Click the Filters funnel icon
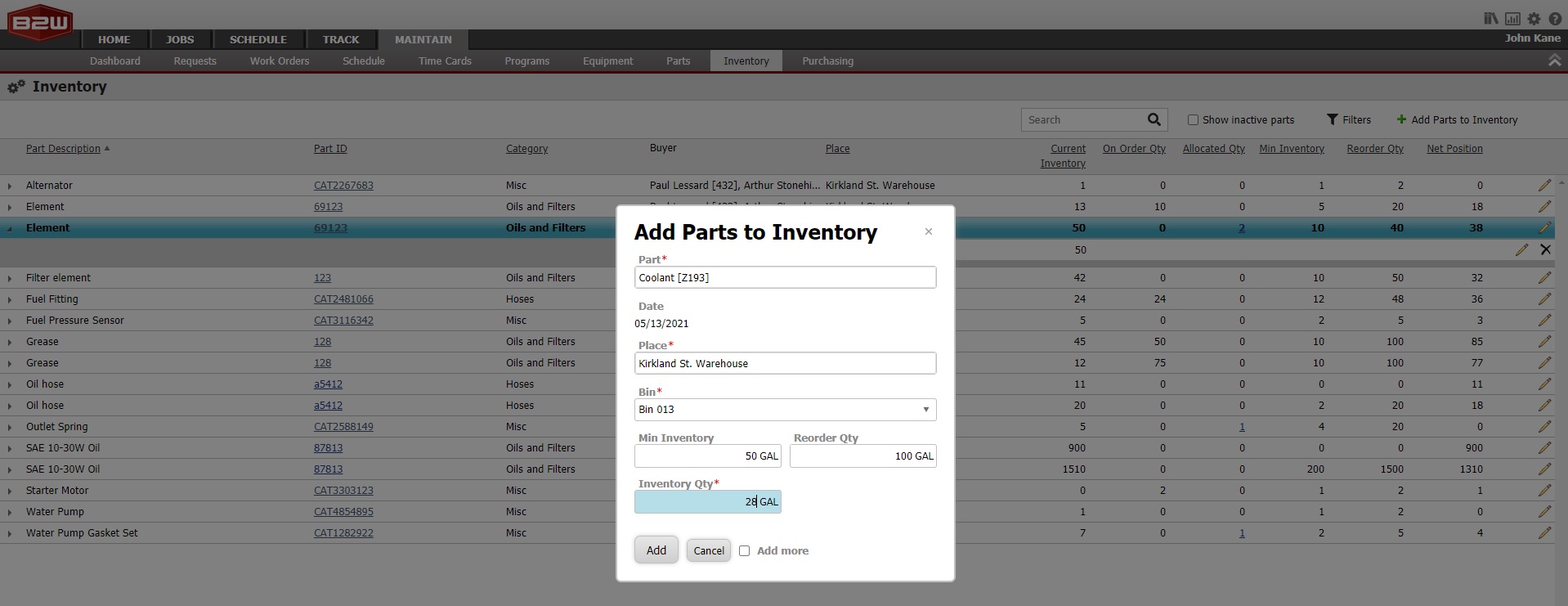 point(1332,119)
